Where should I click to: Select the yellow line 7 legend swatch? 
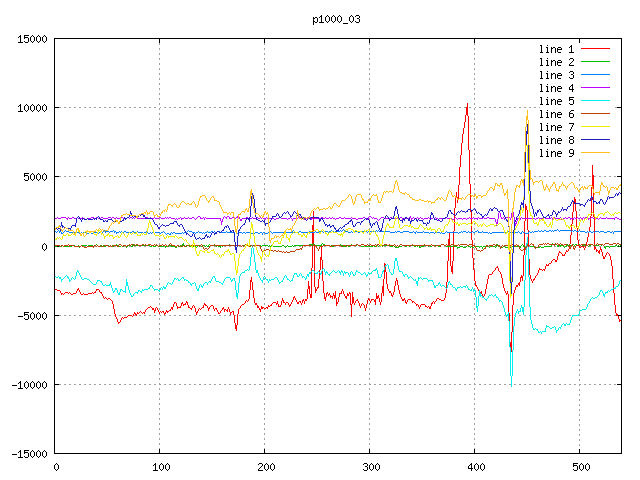[596, 127]
